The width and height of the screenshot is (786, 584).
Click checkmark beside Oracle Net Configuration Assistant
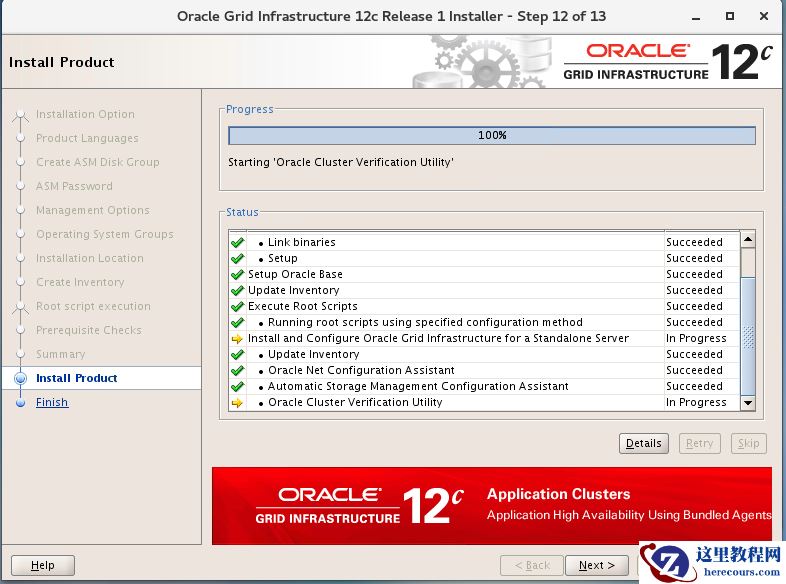(238, 371)
